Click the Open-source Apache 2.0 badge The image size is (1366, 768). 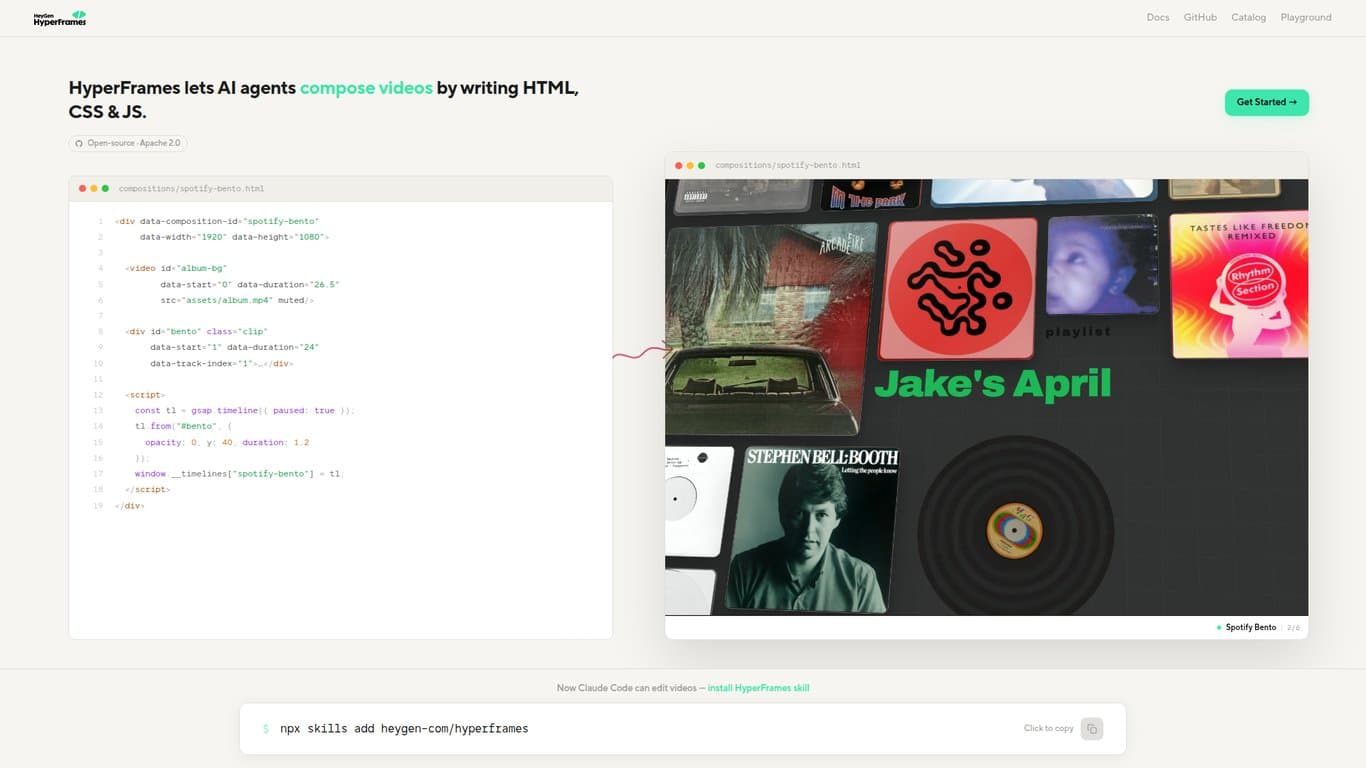(128, 143)
